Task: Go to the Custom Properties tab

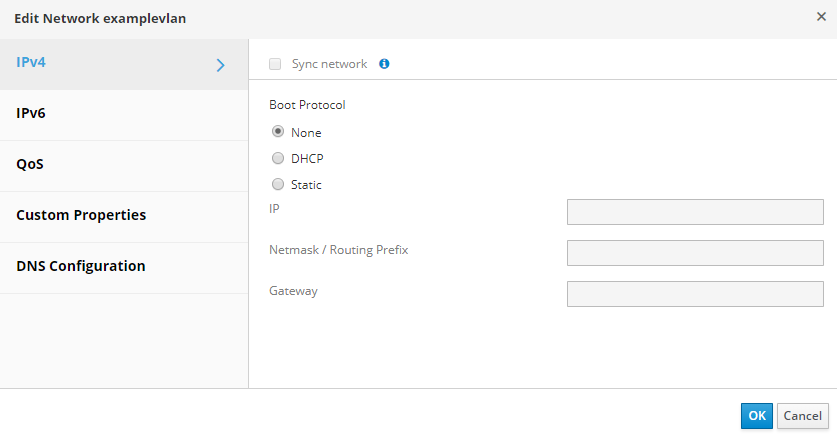Action: click(x=81, y=215)
